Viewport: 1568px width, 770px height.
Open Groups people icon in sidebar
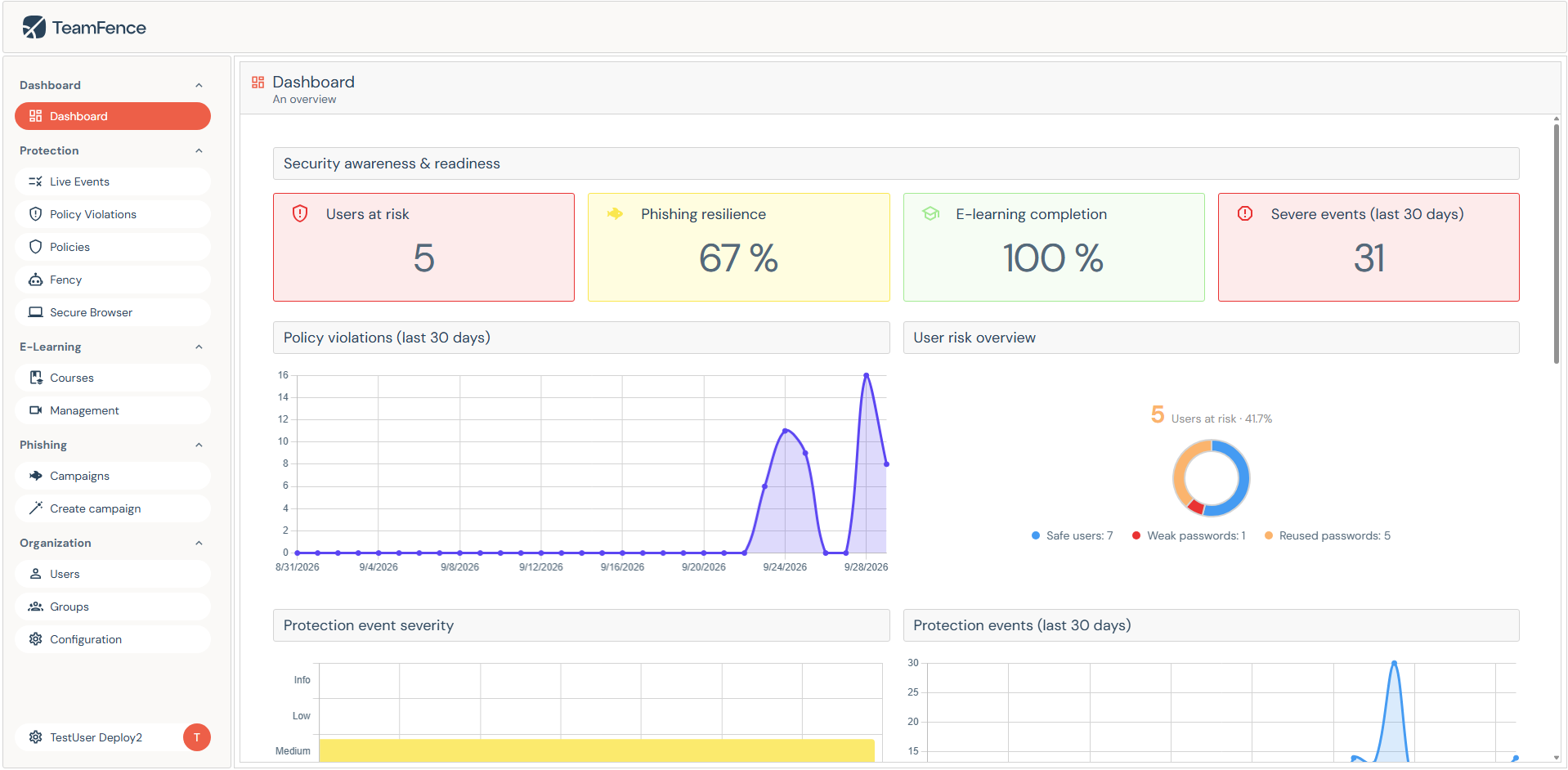(35, 607)
